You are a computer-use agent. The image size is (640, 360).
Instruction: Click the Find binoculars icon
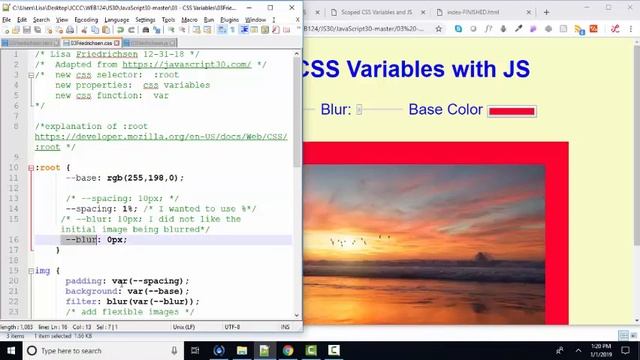[x=145, y=30]
